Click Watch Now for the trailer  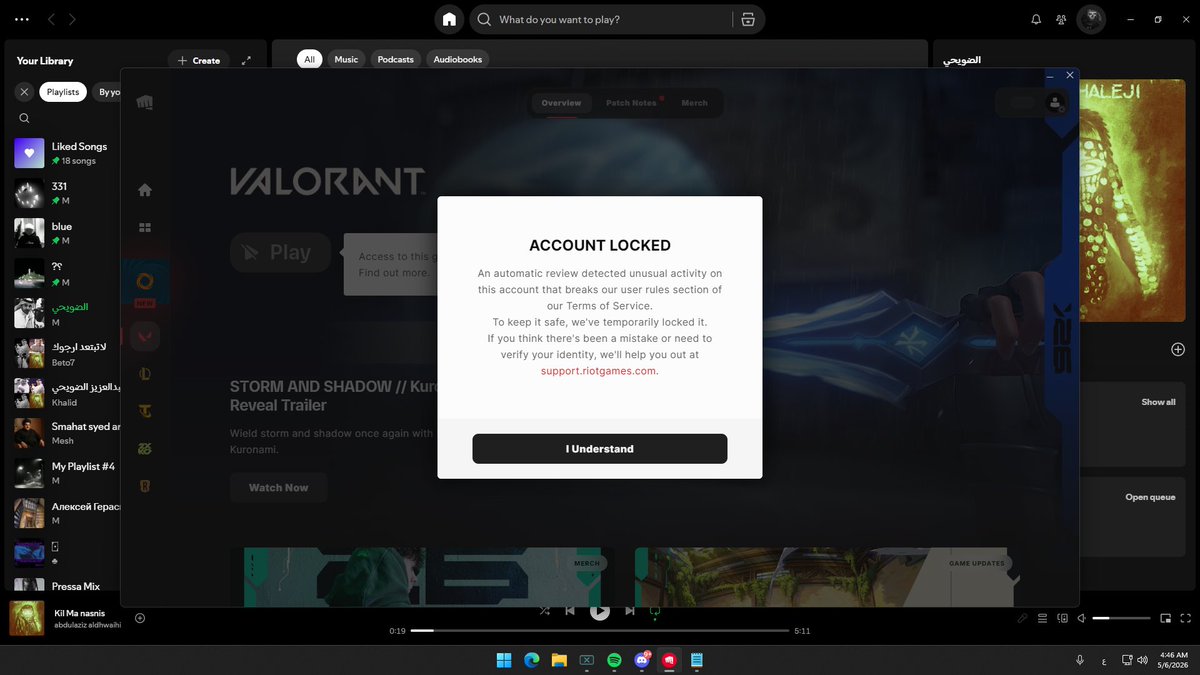point(278,487)
